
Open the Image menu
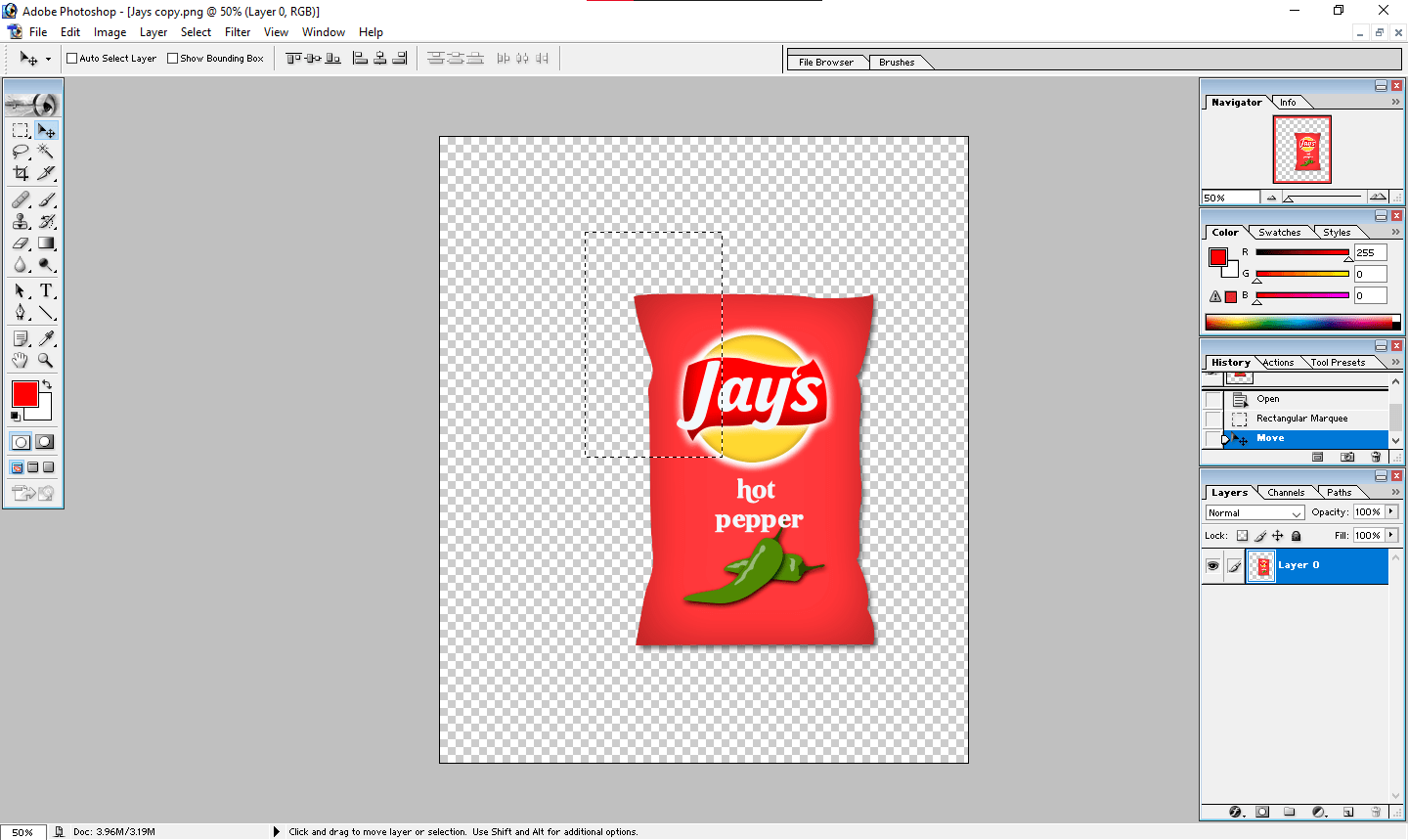point(110,32)
